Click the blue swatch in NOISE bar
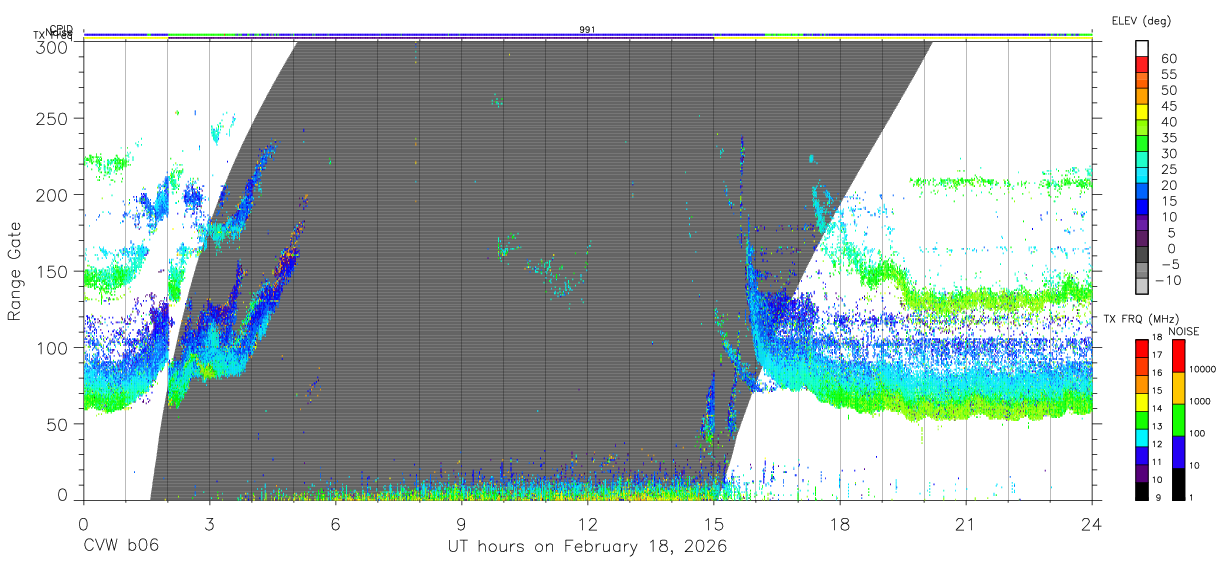This screenshot has width=1228, height=567. coord(1178,451)
